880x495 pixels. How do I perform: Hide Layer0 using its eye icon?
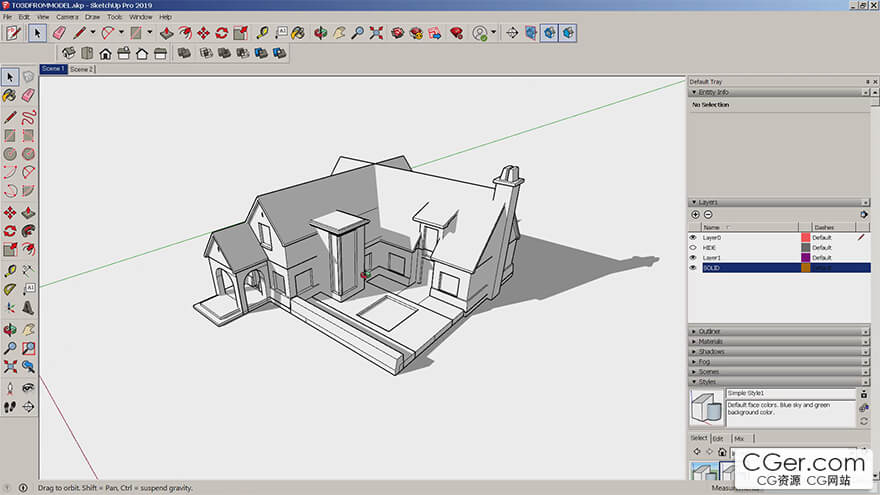tap(693, 238)
